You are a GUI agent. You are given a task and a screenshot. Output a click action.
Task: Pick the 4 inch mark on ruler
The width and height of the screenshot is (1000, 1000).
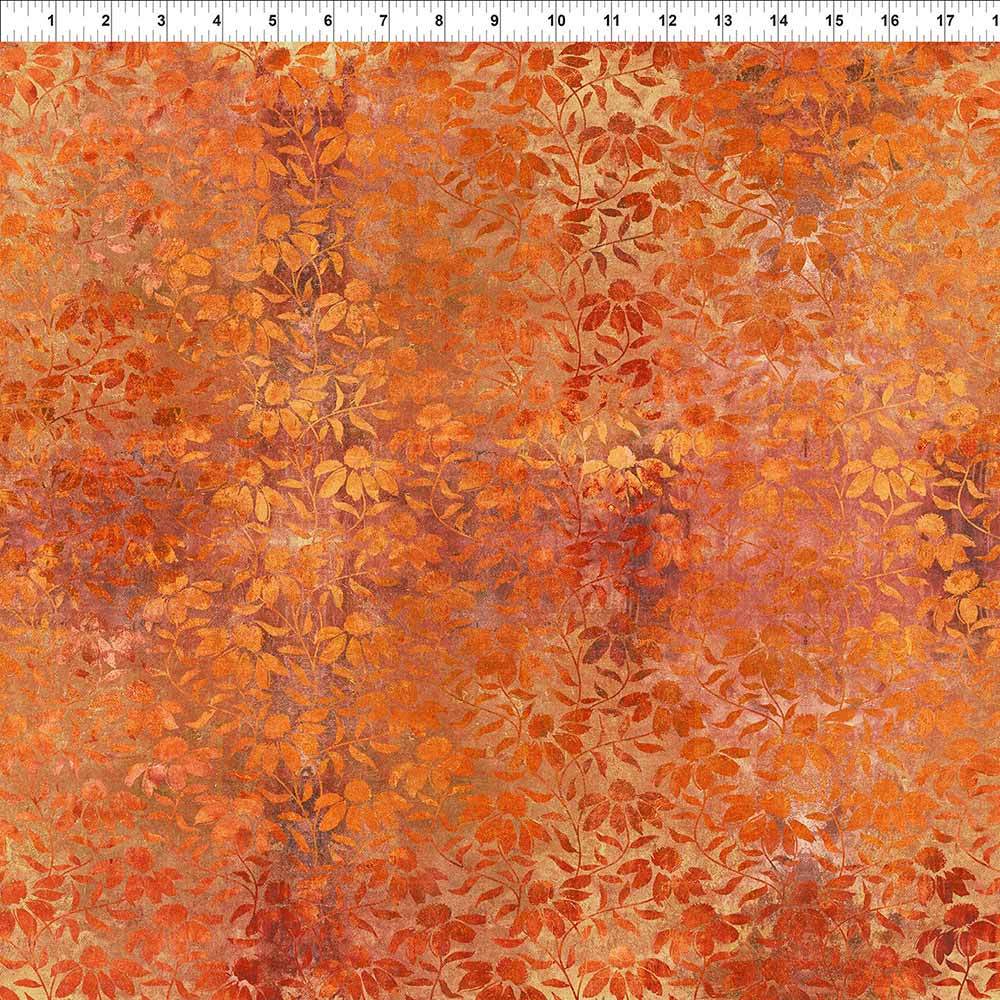[217, 19]
